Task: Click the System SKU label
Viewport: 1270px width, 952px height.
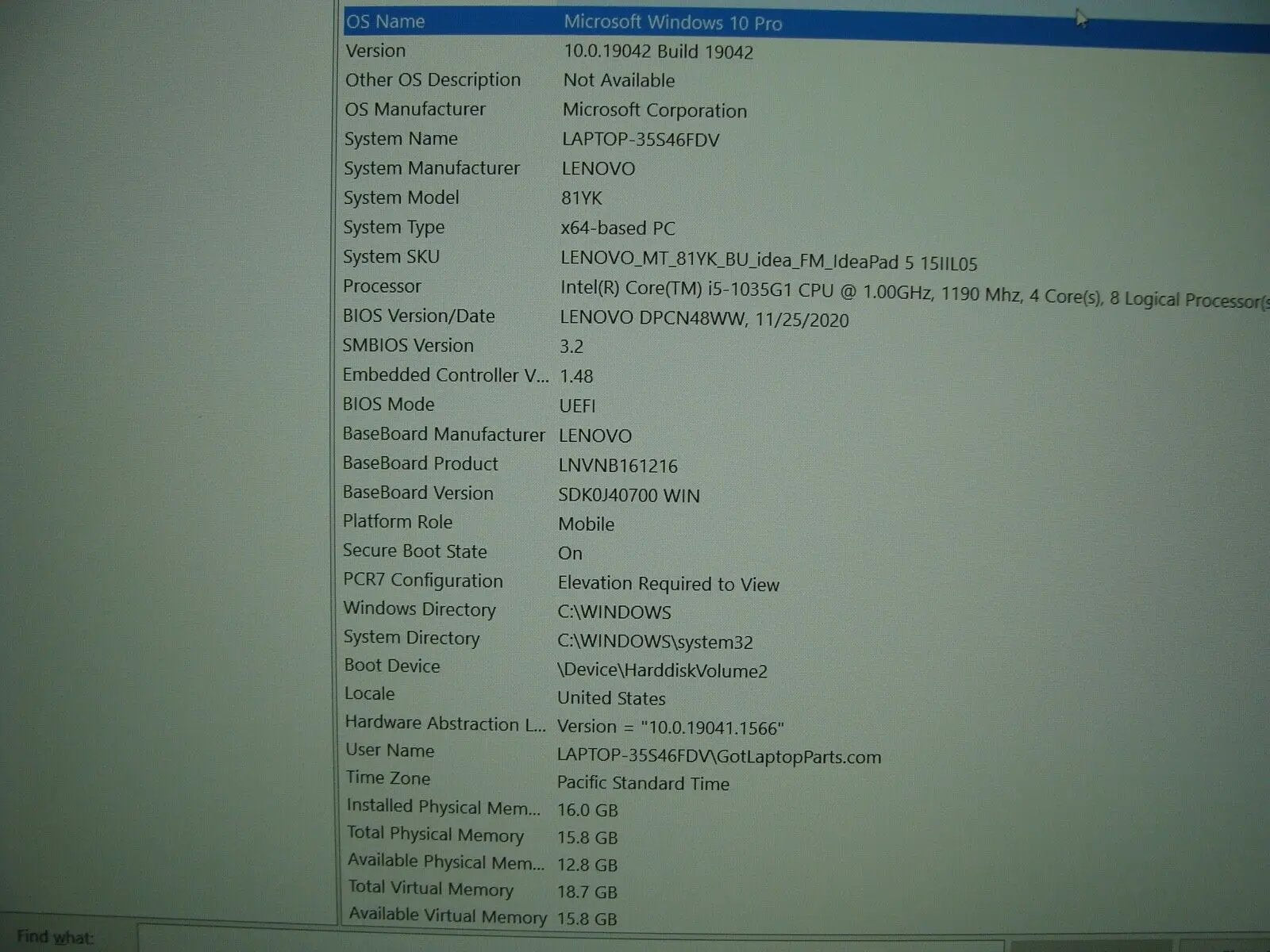Action: [391, 257]
